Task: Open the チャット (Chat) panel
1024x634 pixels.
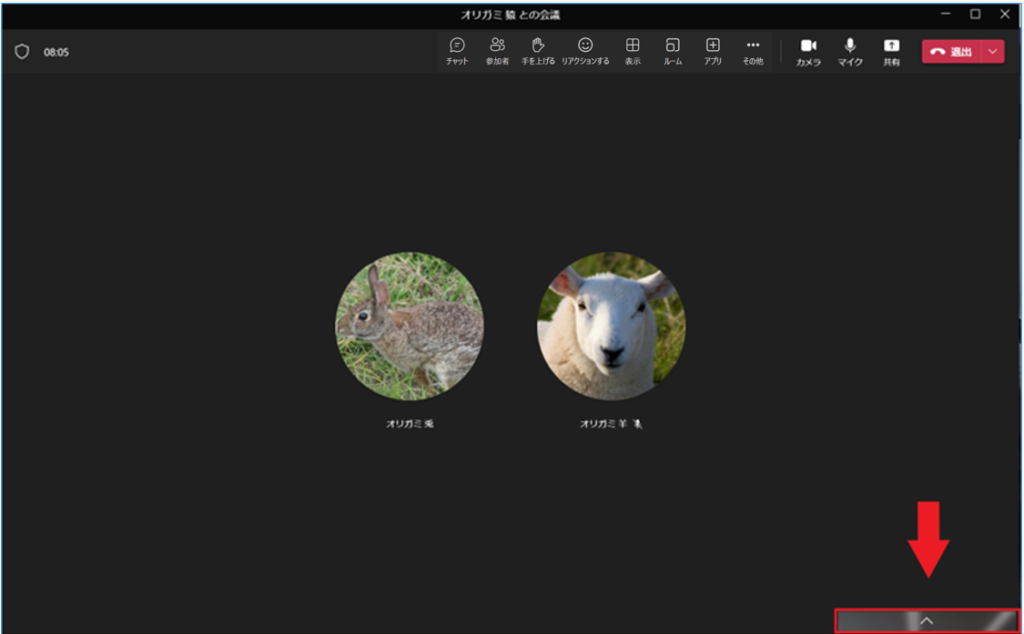Action: [x=457, y=51]
